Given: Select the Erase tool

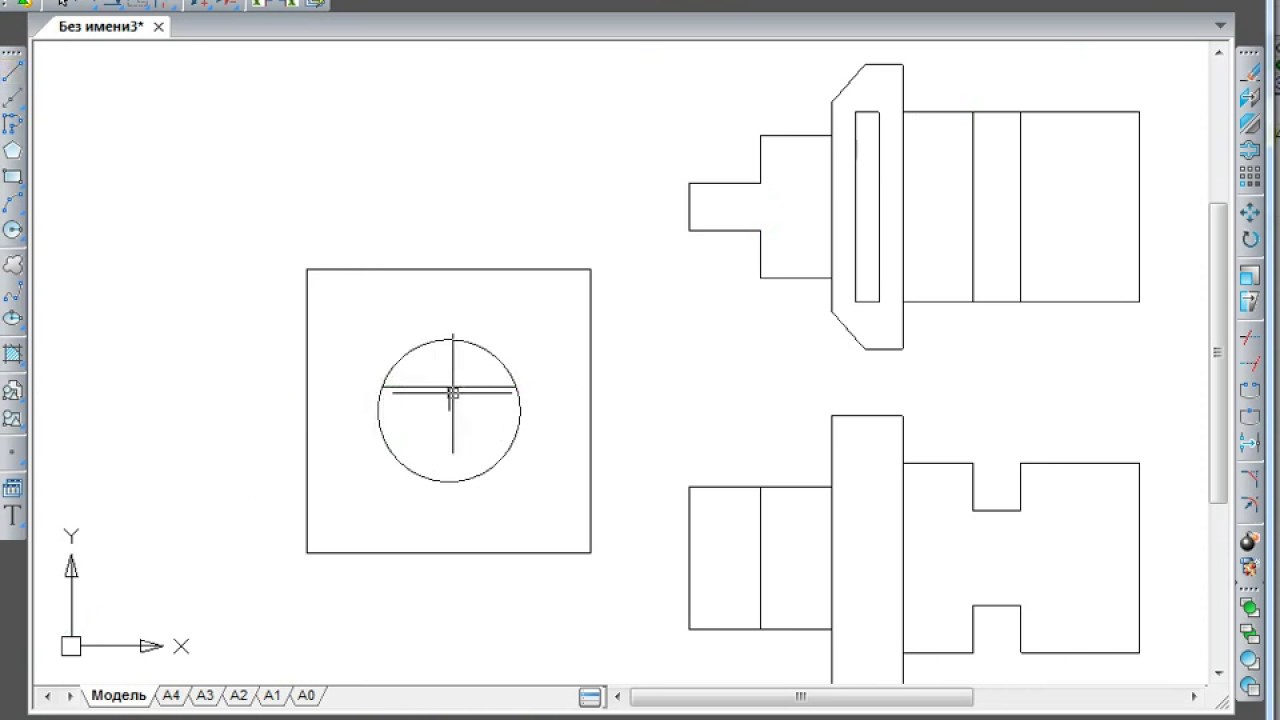Looking at the screenshot, I should click(1250, 72).
